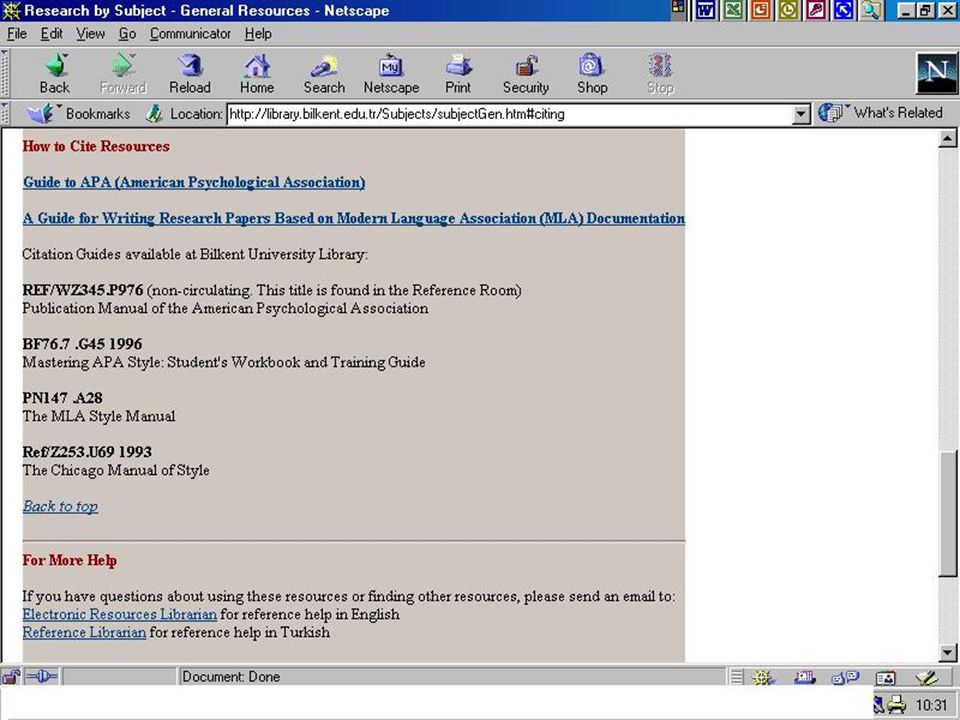This screenshot has width=960, height=720.
Task: Click the 'For More Help' heading
Action: [69, 560]
